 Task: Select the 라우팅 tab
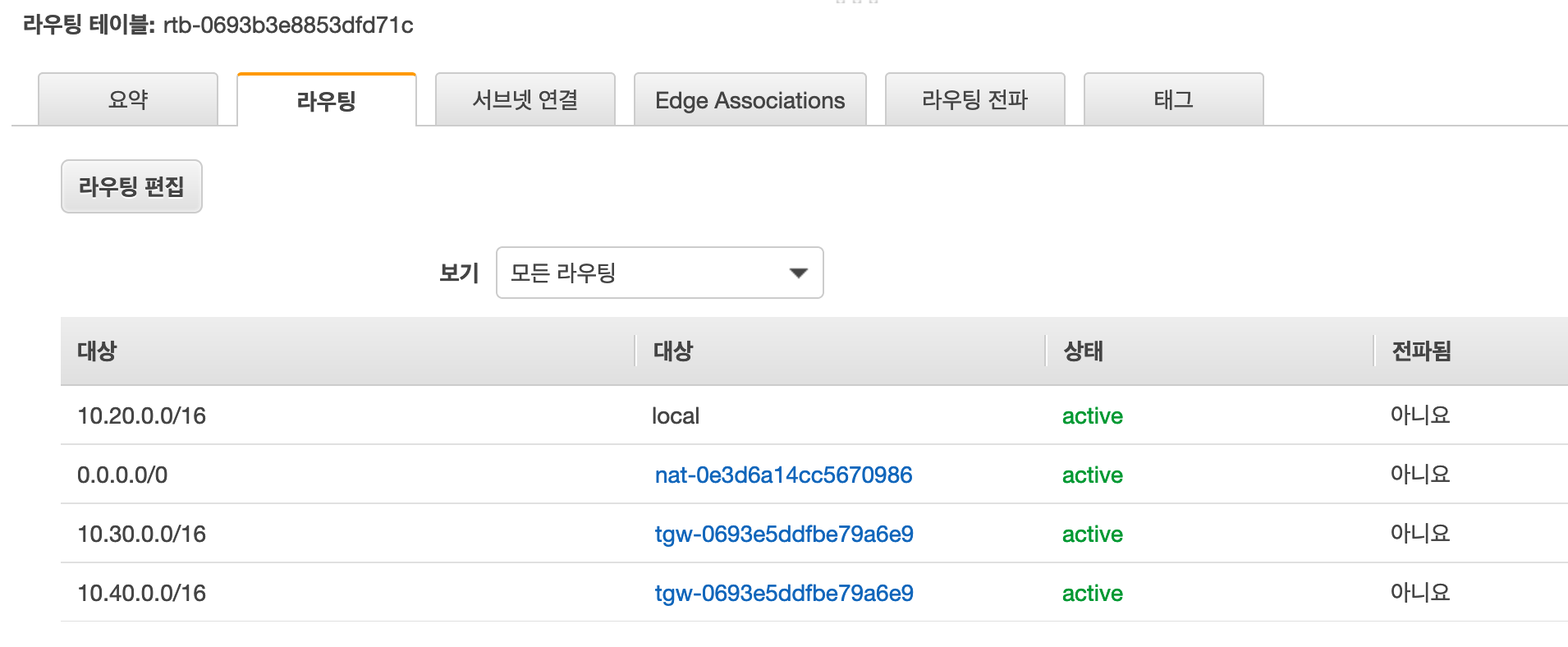click(327, 100)
